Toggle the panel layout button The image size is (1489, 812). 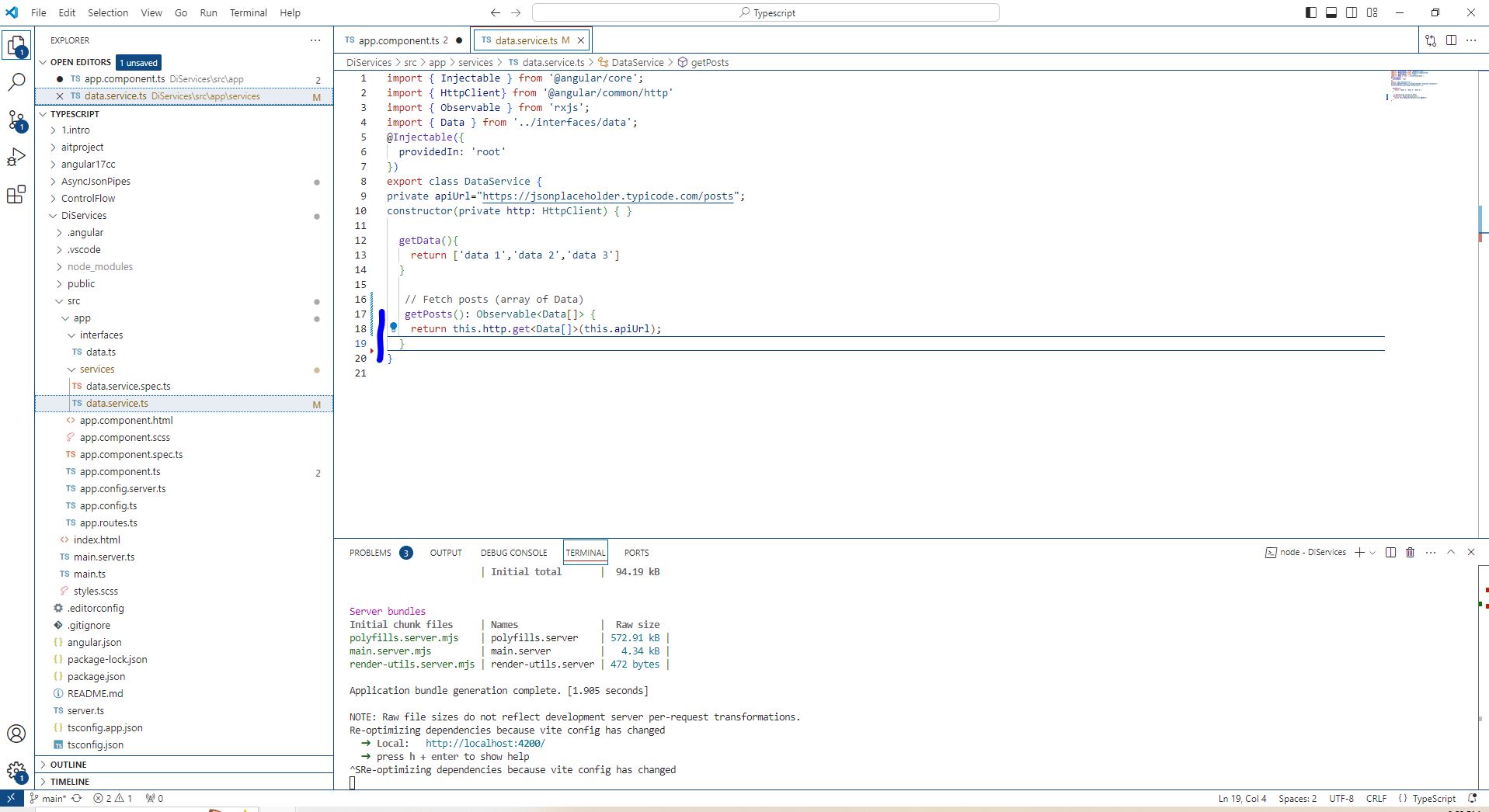[1331, 12]
